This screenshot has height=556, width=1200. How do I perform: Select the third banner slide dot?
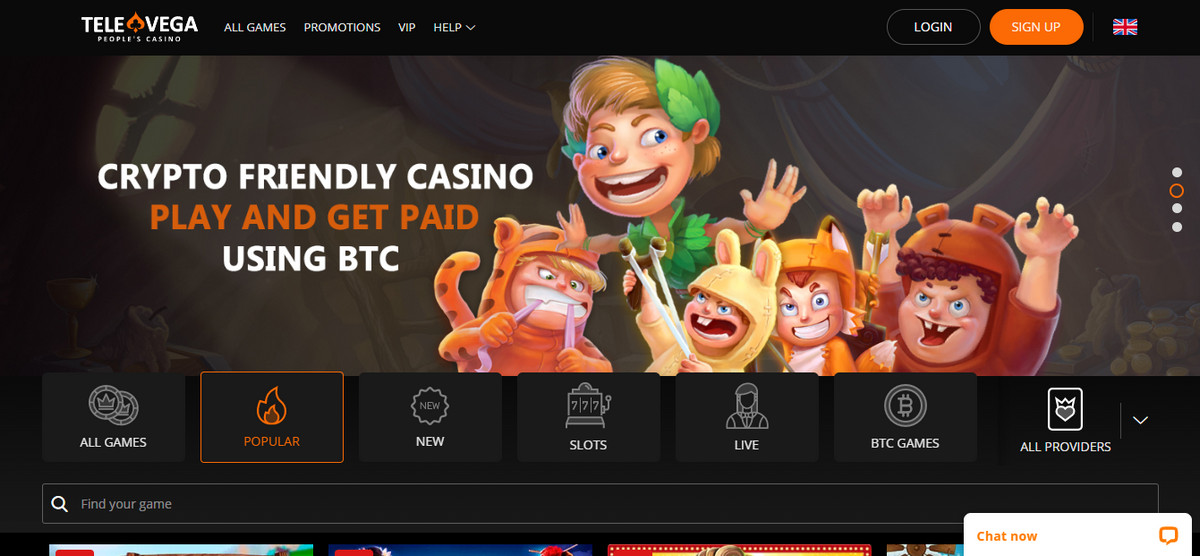[x=1177, y=209]
